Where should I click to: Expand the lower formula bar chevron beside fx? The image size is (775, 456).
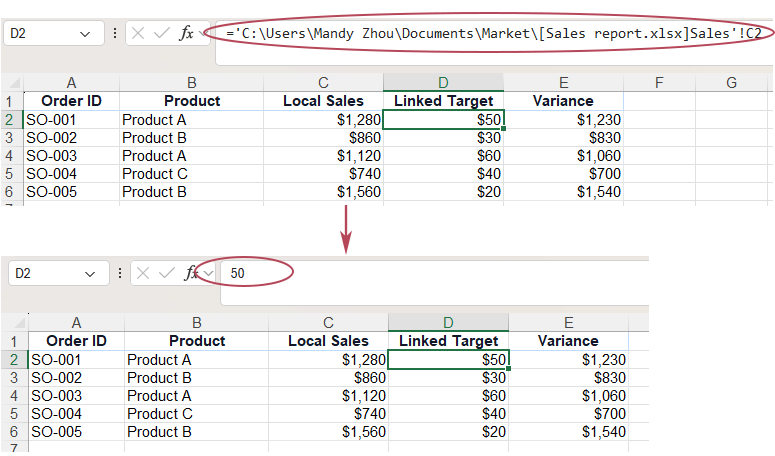208,272
